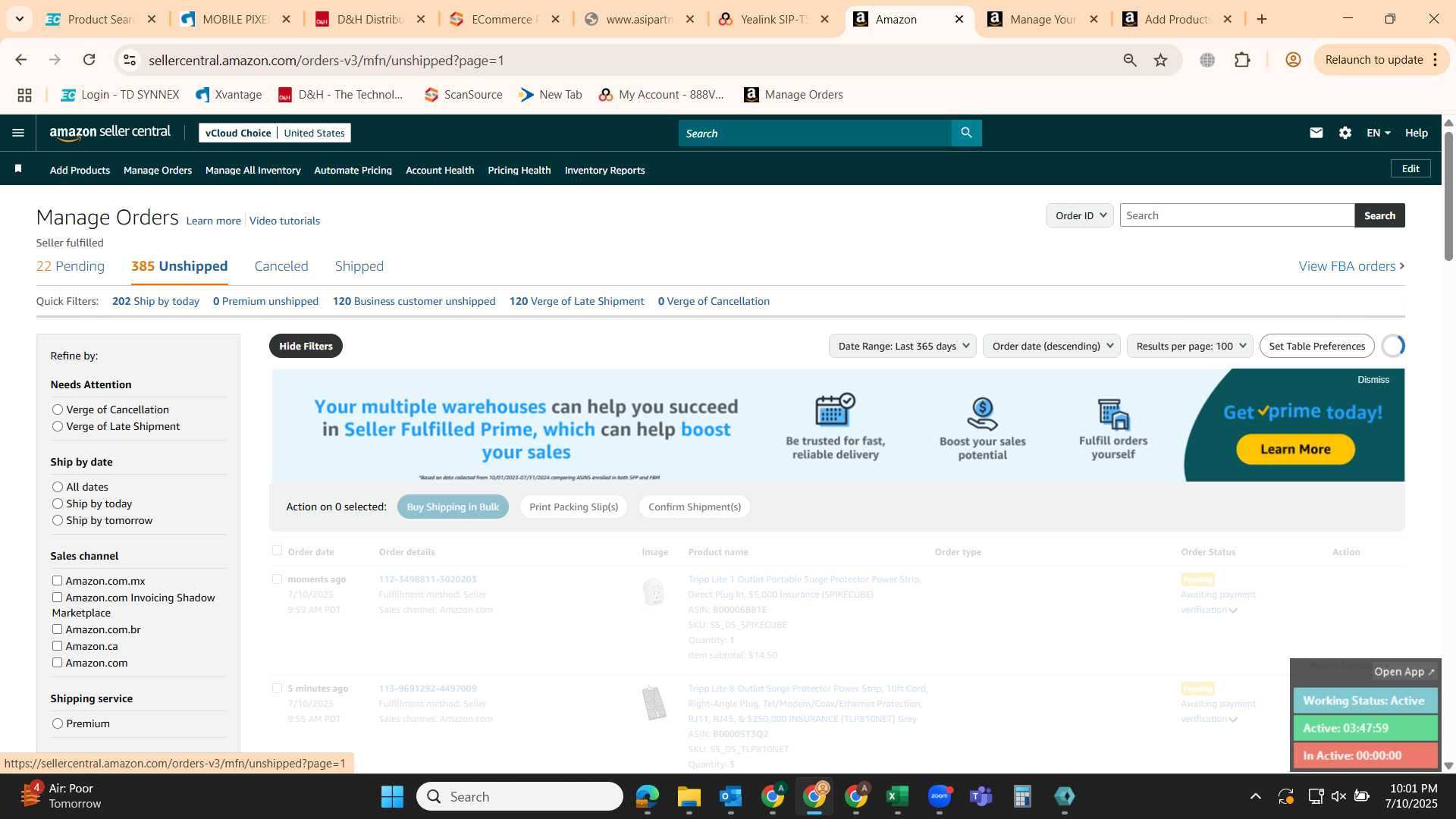Viewport: 1456px width, 819px height.
Task: Check the Amazon.com.mx sales channel box
Action: point(57,581)
